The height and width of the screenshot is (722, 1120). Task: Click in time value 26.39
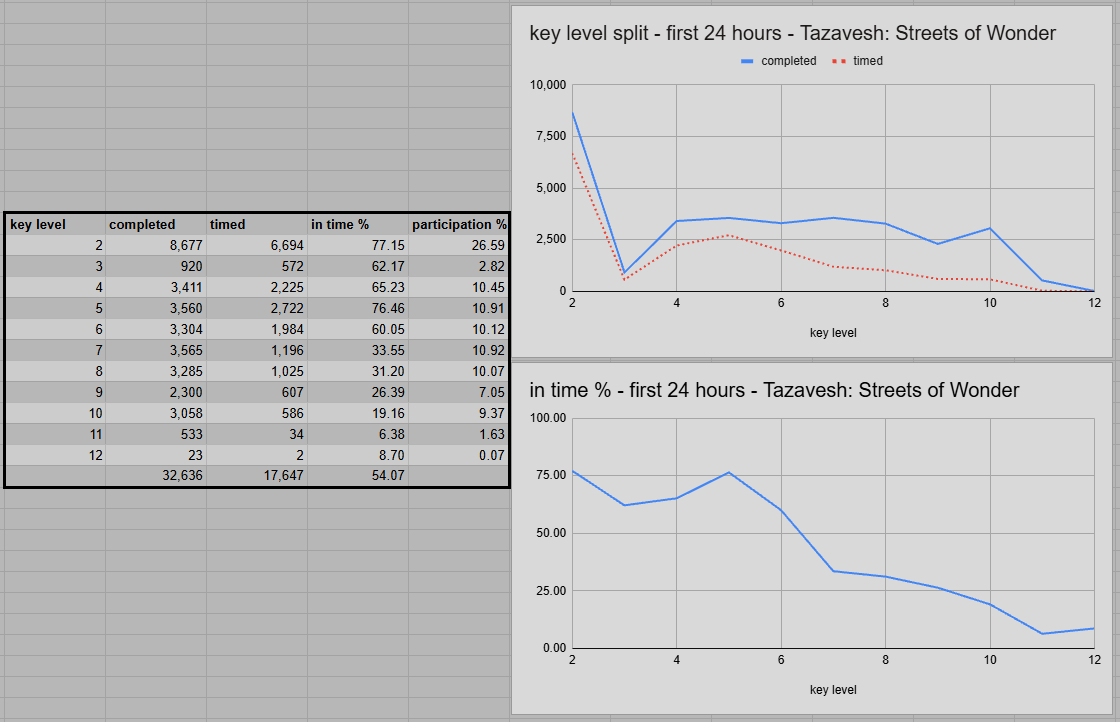358,392
